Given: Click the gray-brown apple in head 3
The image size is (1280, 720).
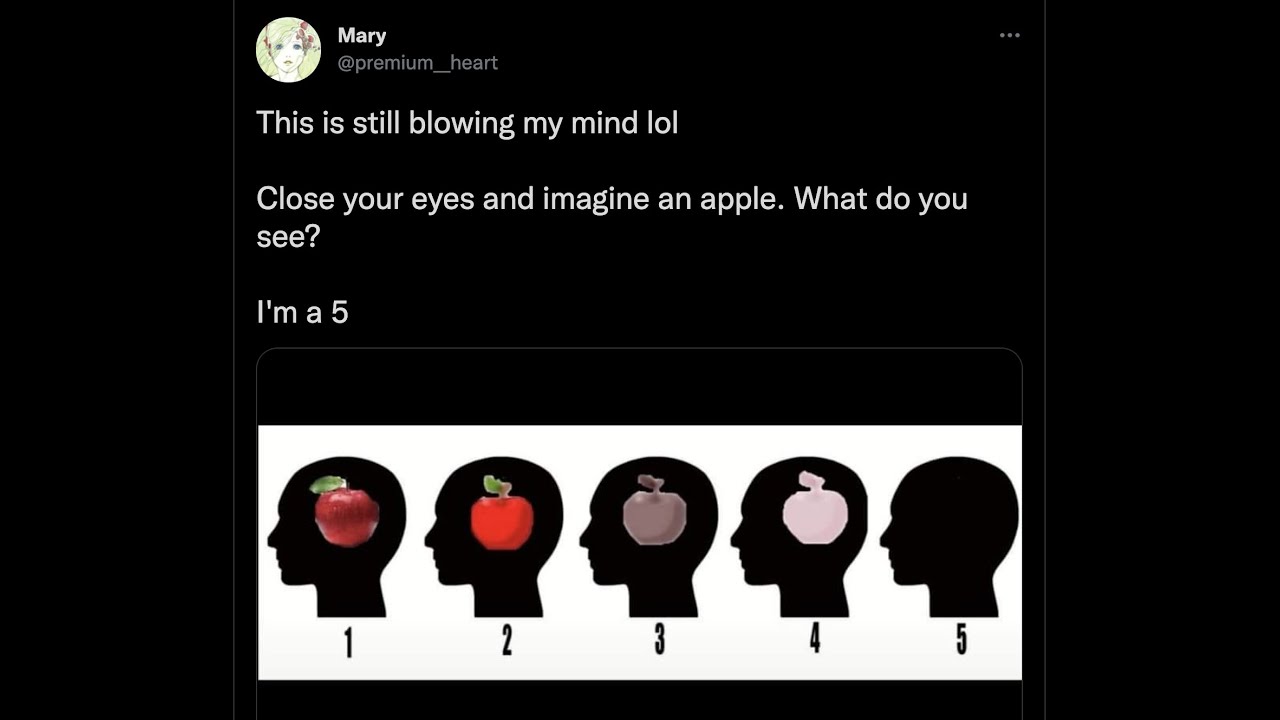Looking at the screenshot, I should pyautogui.click(x=654, y=515).
